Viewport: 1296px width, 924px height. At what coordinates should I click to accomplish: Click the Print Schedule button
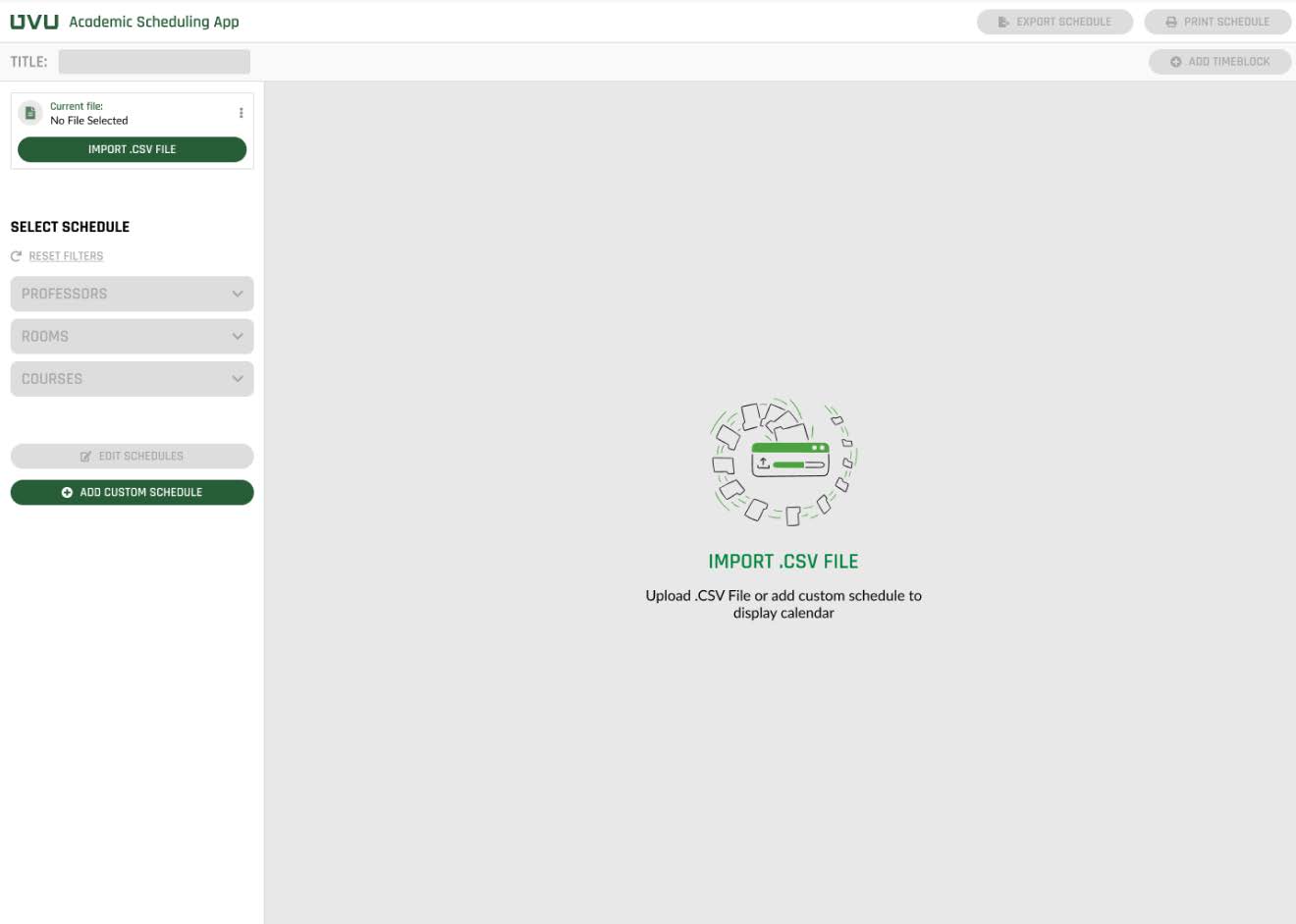1217,22
